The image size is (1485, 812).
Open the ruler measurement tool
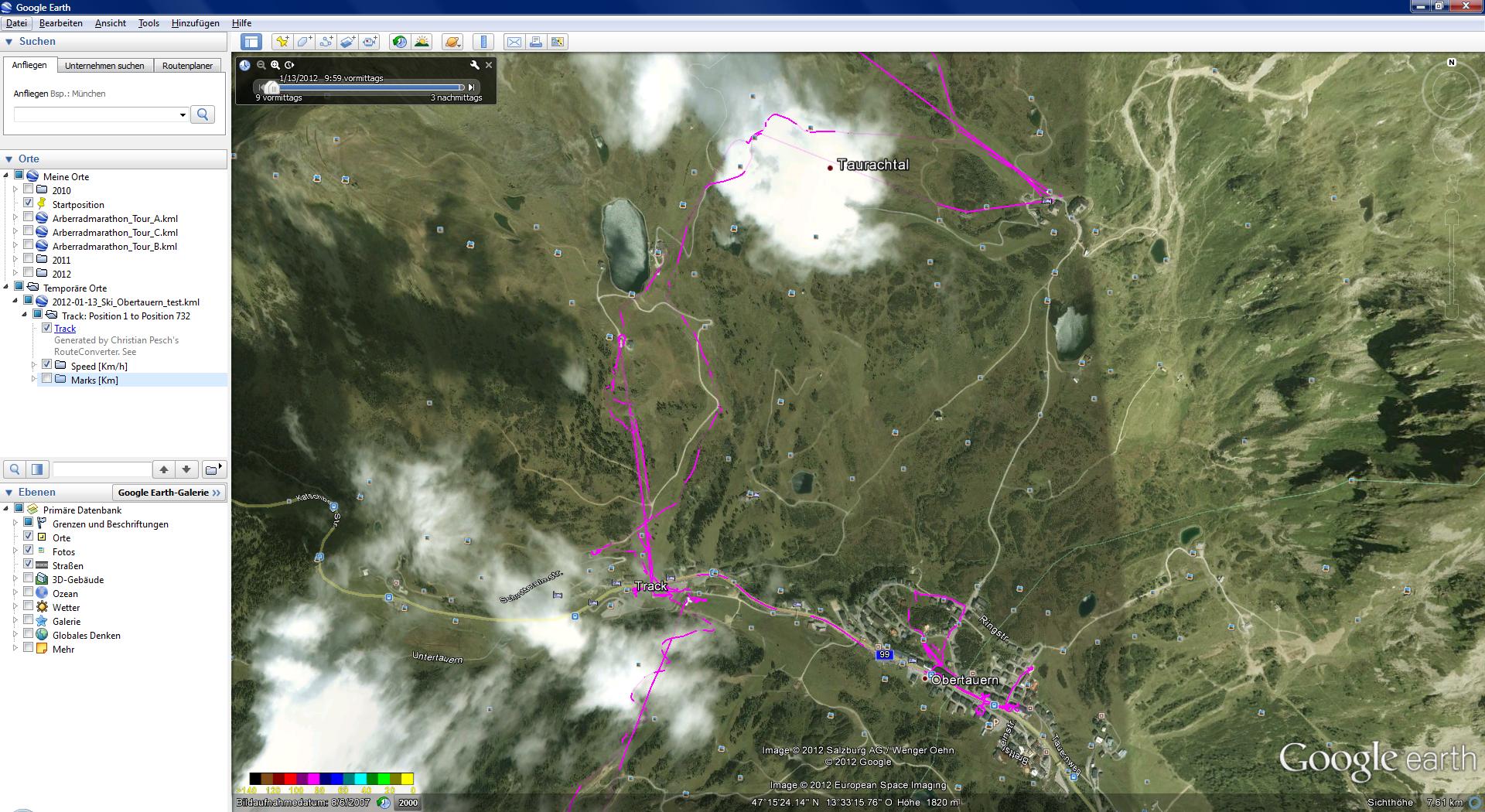[x=483, y=42]
